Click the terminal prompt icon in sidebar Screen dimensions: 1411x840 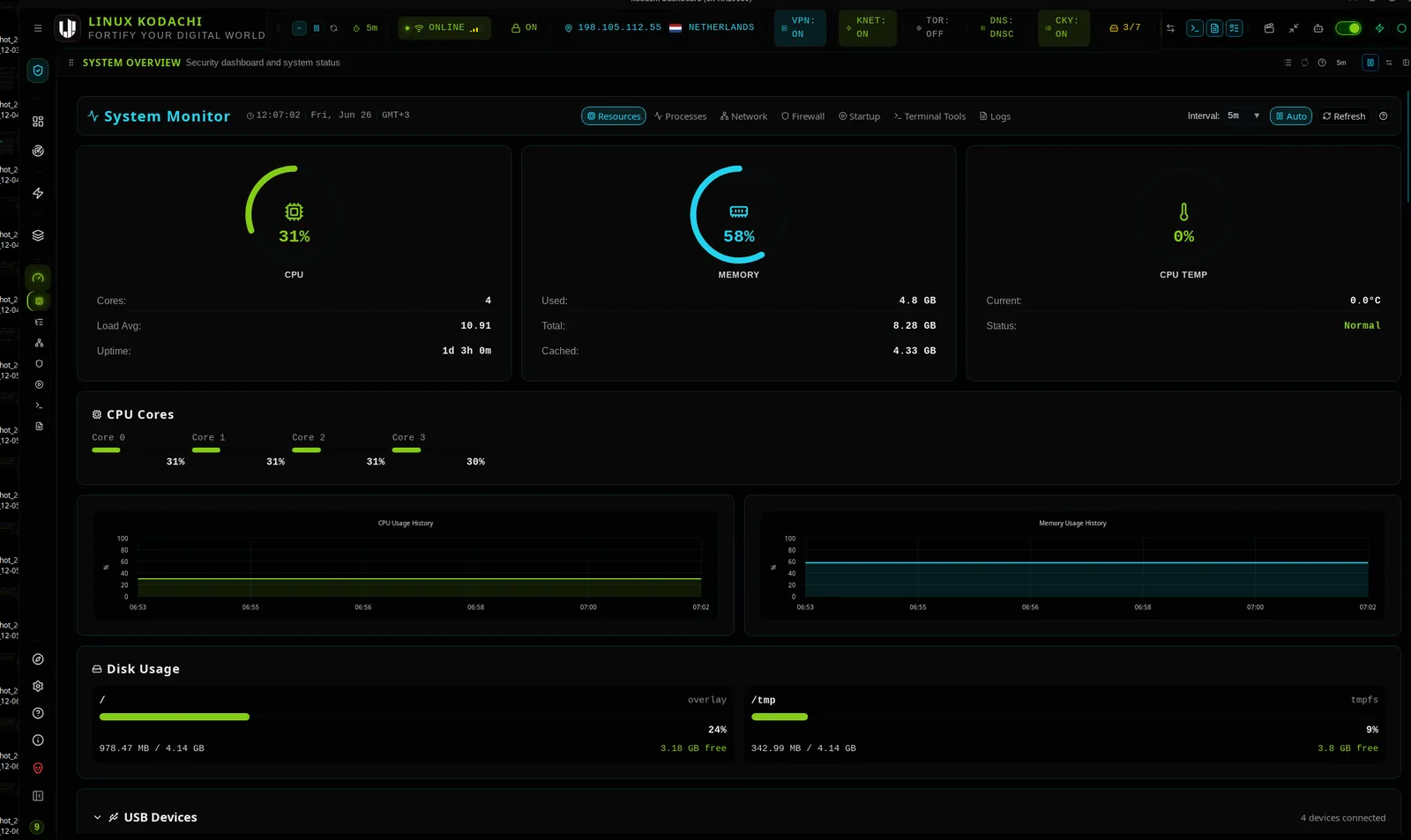tap(39, 405)
